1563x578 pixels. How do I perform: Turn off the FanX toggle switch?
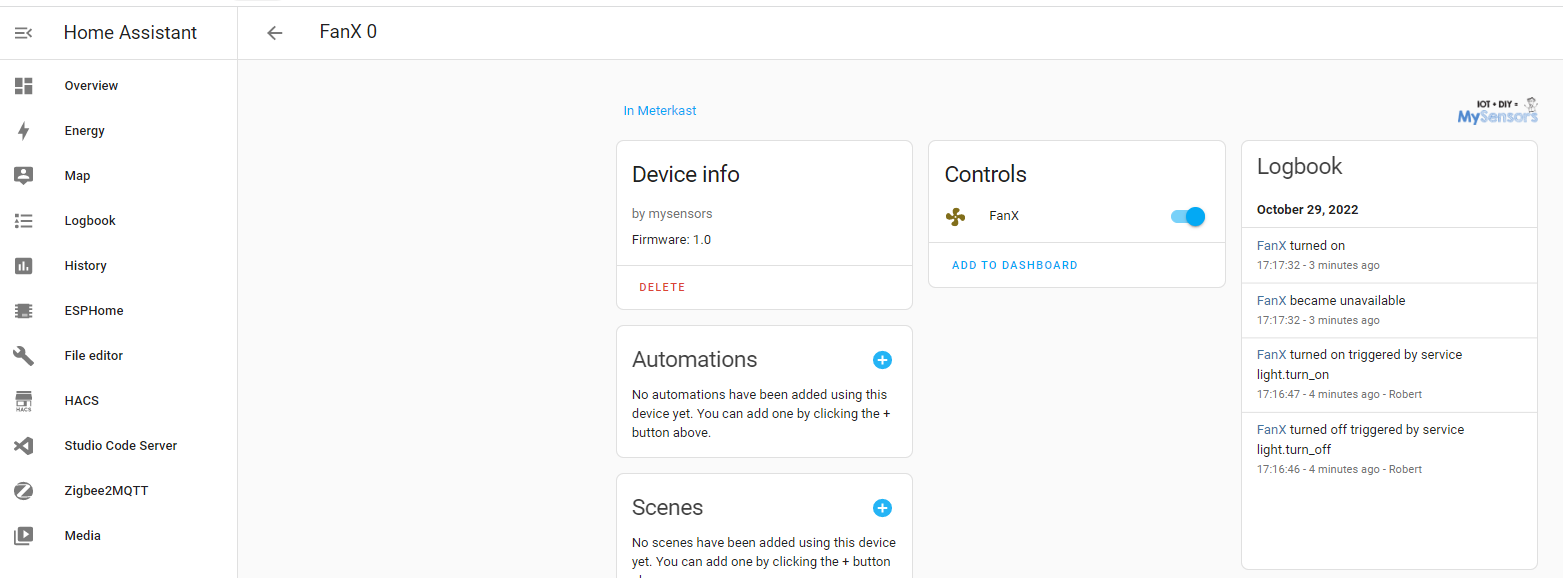[x=1188, y=216]
